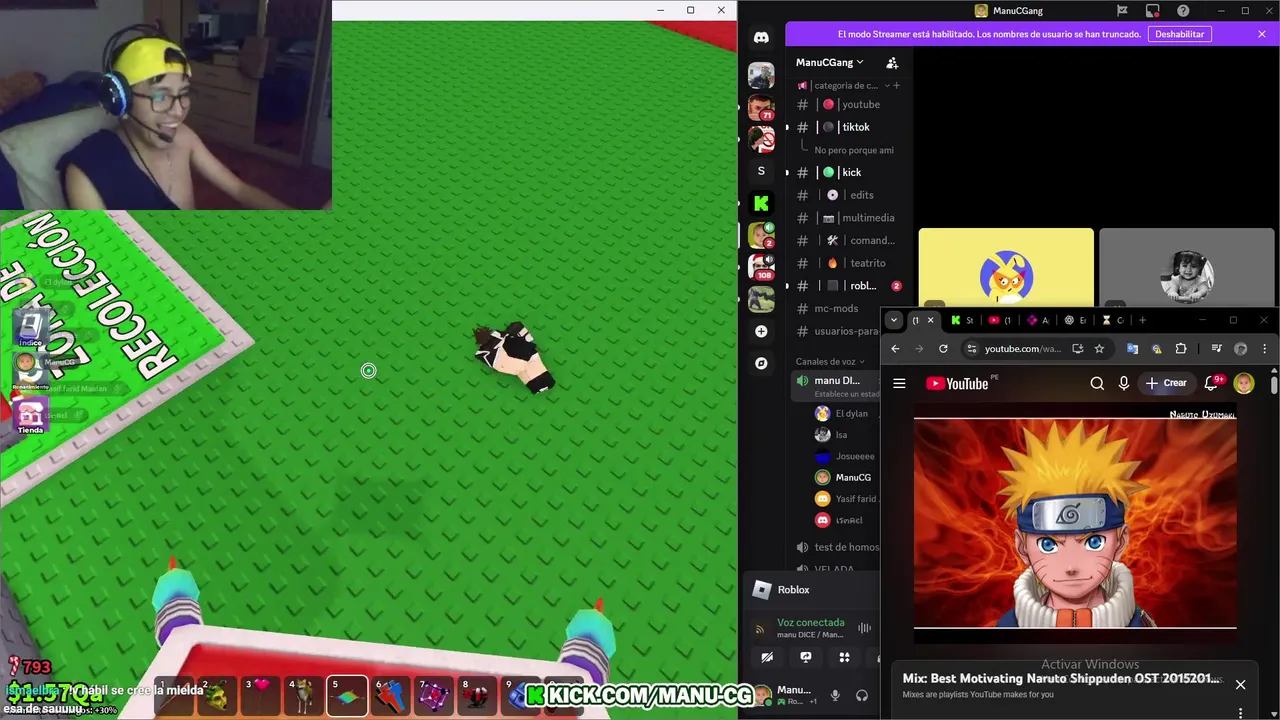Viewport: 1280px width, 720px height.
Task: Open the Chrome three-dot menu
Action: pos(1265,348)
